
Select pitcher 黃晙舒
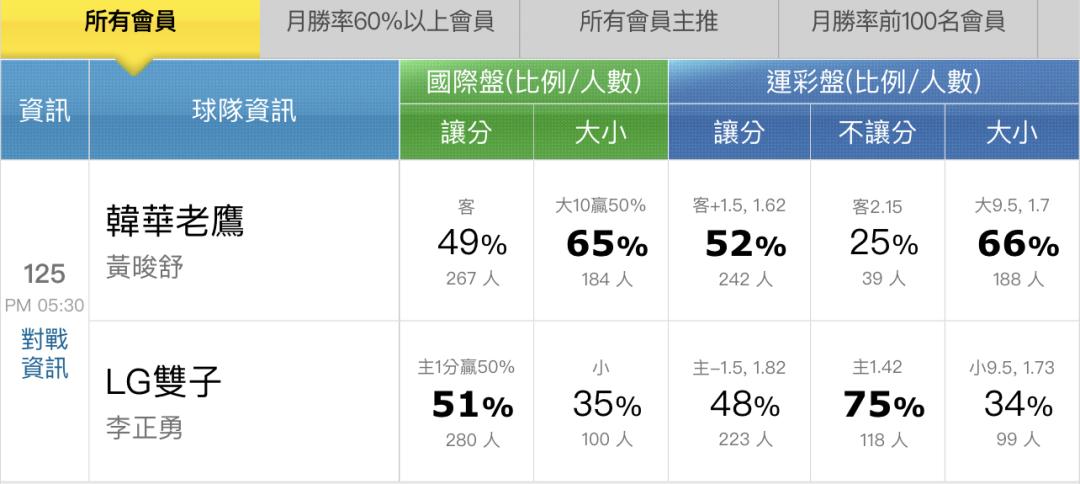coord(144,268)
